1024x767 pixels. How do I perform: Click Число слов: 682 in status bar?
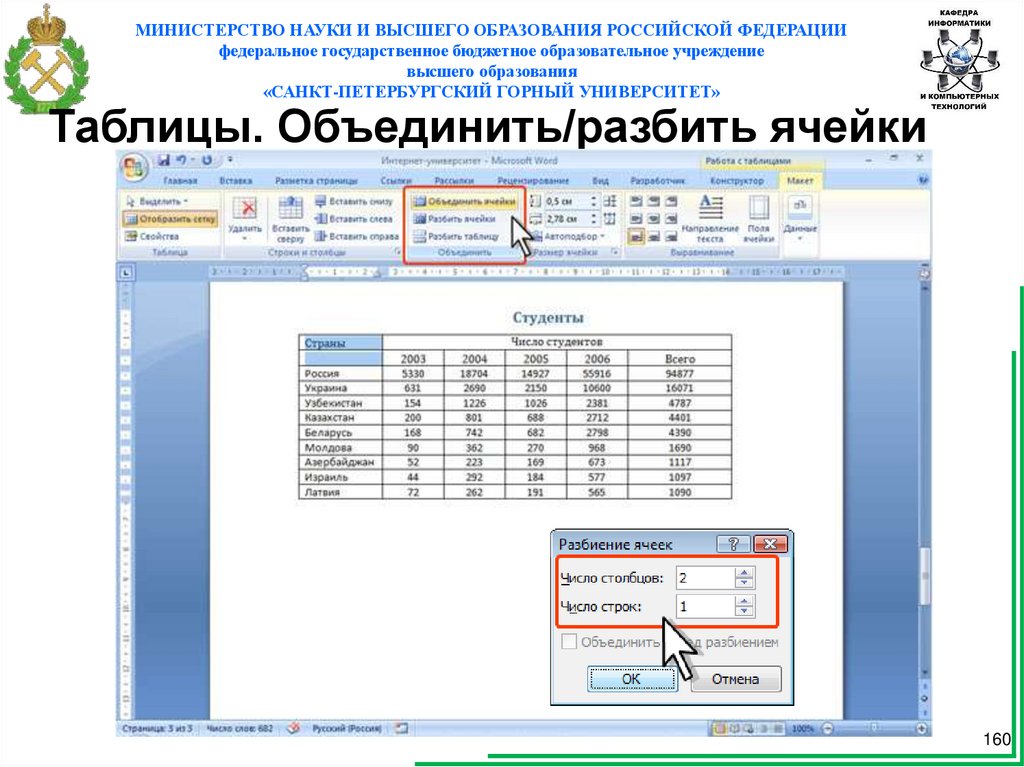click(240, 728)
